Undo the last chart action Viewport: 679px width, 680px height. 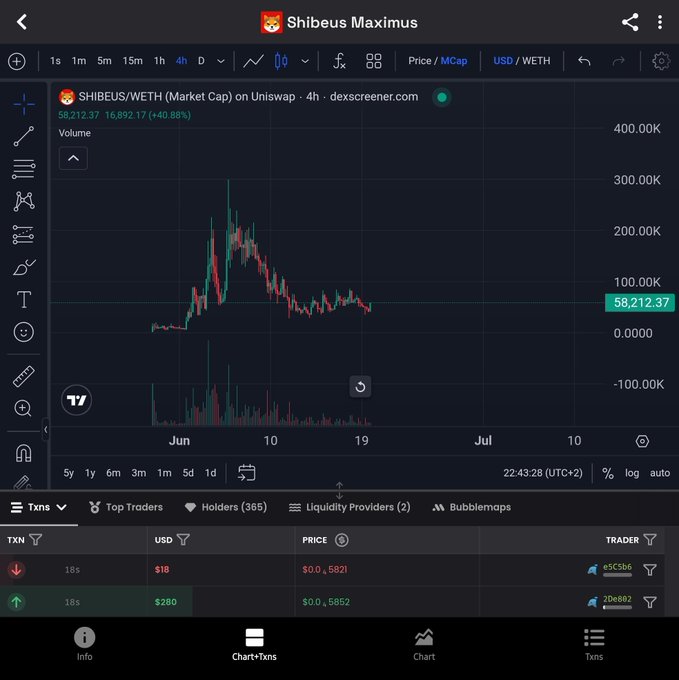coord(584,61)
